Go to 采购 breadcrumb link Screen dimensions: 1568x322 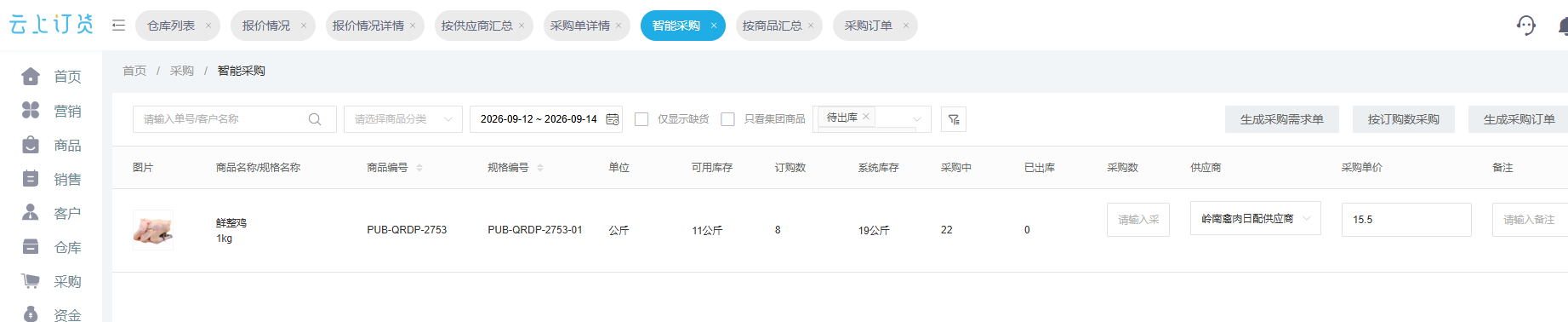click(182, 71)
